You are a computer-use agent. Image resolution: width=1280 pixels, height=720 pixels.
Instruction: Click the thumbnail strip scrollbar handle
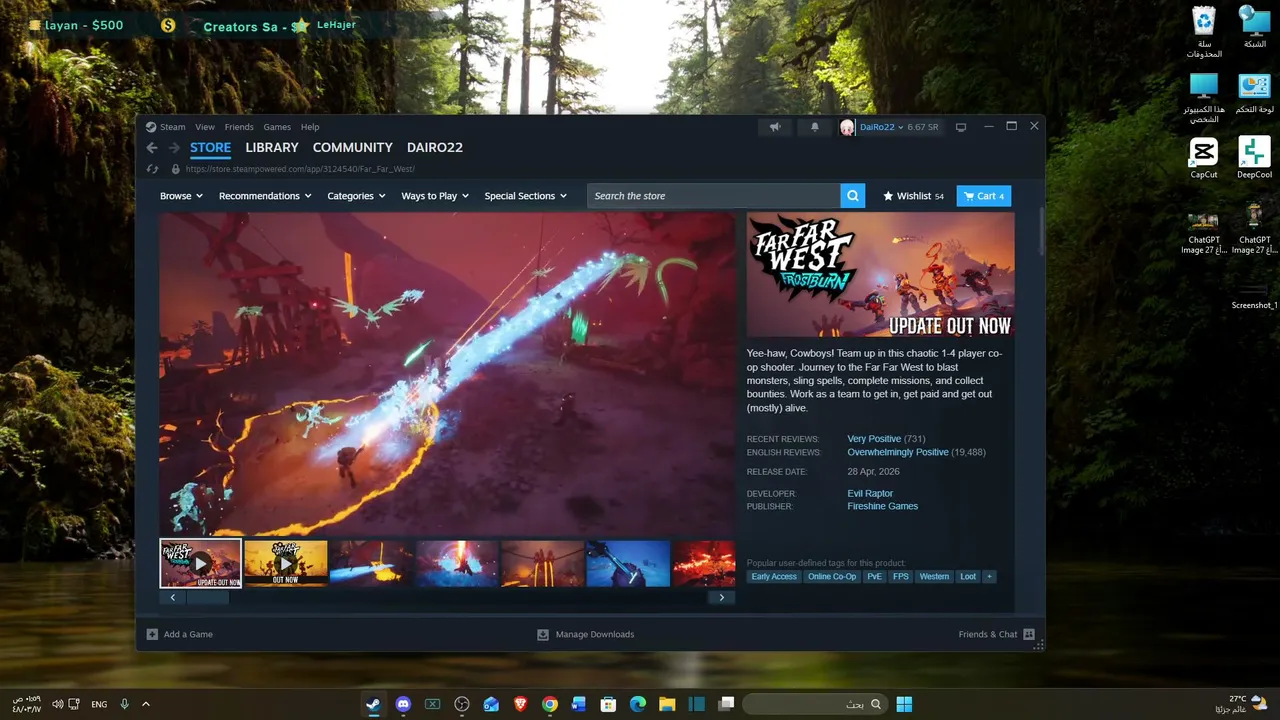click(x=207, y=597)
